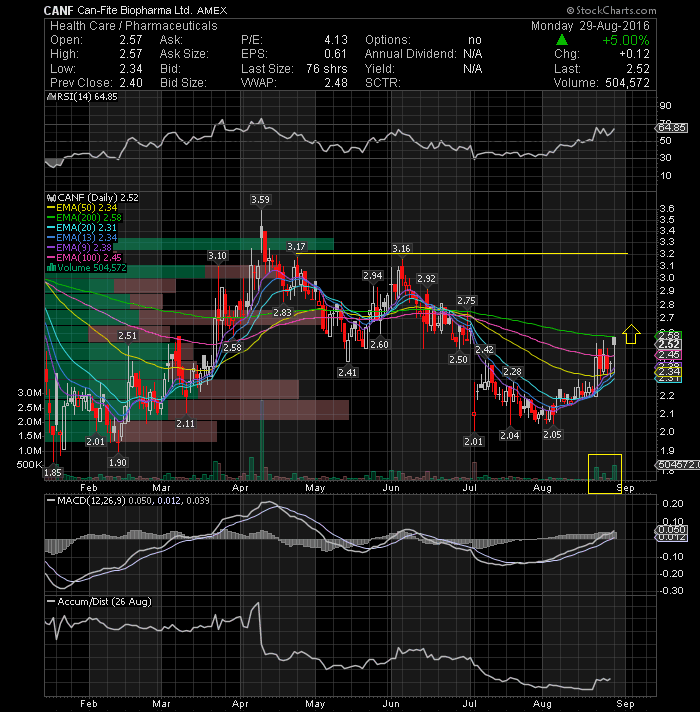Click the candlestick icon beside CANF (Daily)
Screen dimensions: 700x712
51,198
